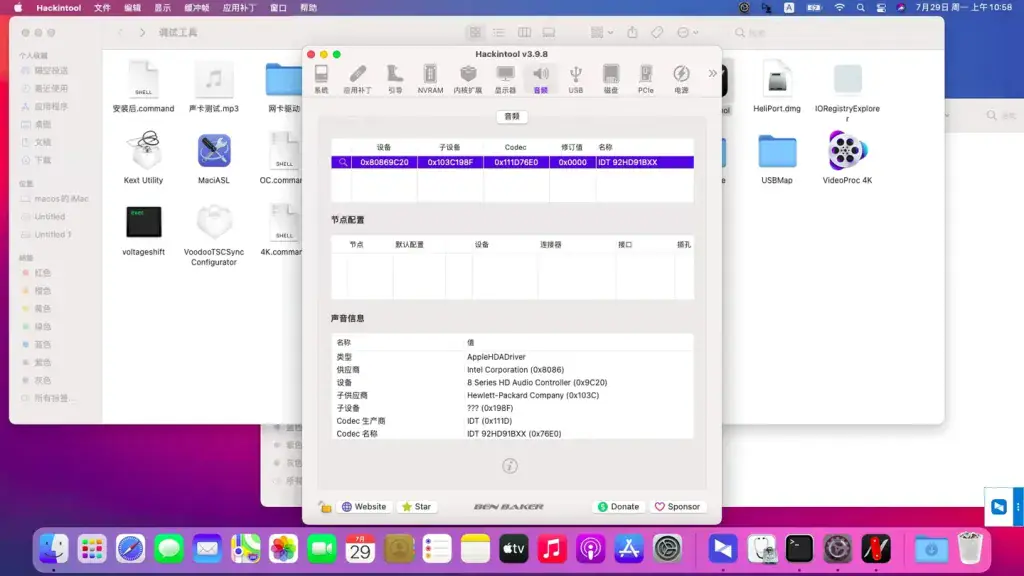Viewport: 1024px width, 576px height.
Task: Open Finder more actions dropdown
Action: (687, 33)
